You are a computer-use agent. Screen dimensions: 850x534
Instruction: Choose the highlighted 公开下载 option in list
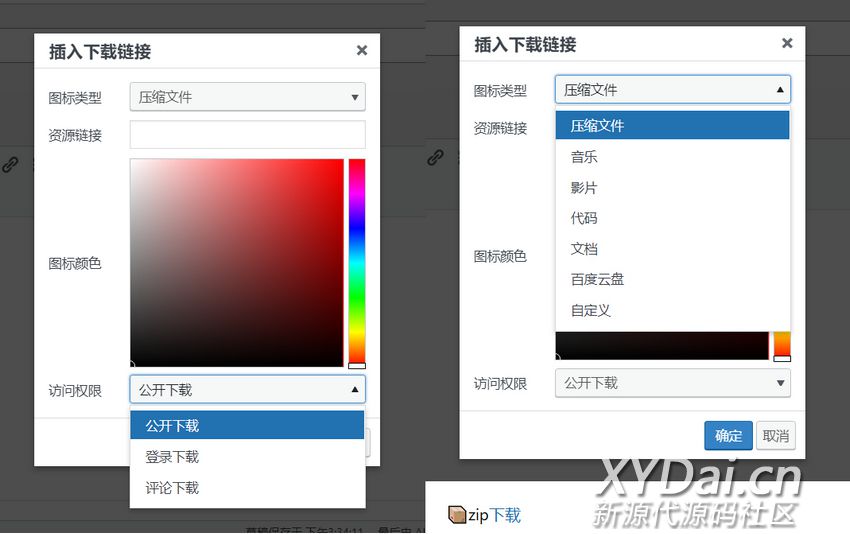pyautogui.click(x=172, y=426)
